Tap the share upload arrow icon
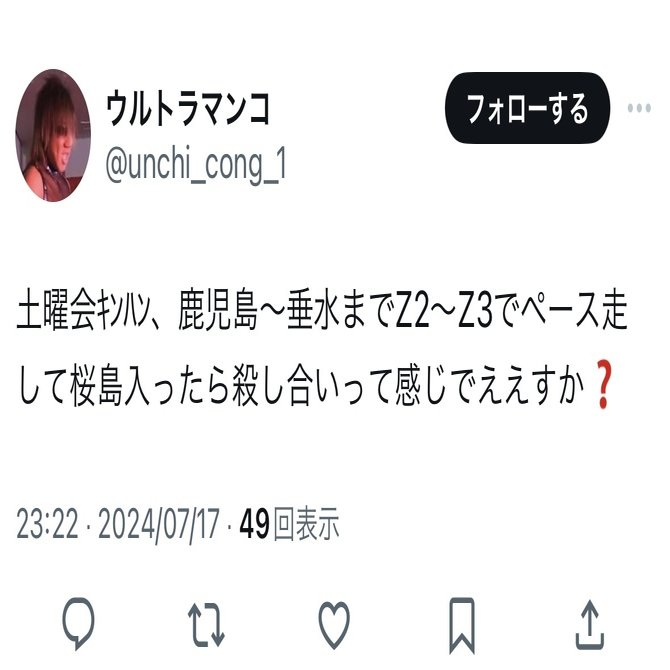The width and height of the screenshot is (670, 670). (590, 625)
